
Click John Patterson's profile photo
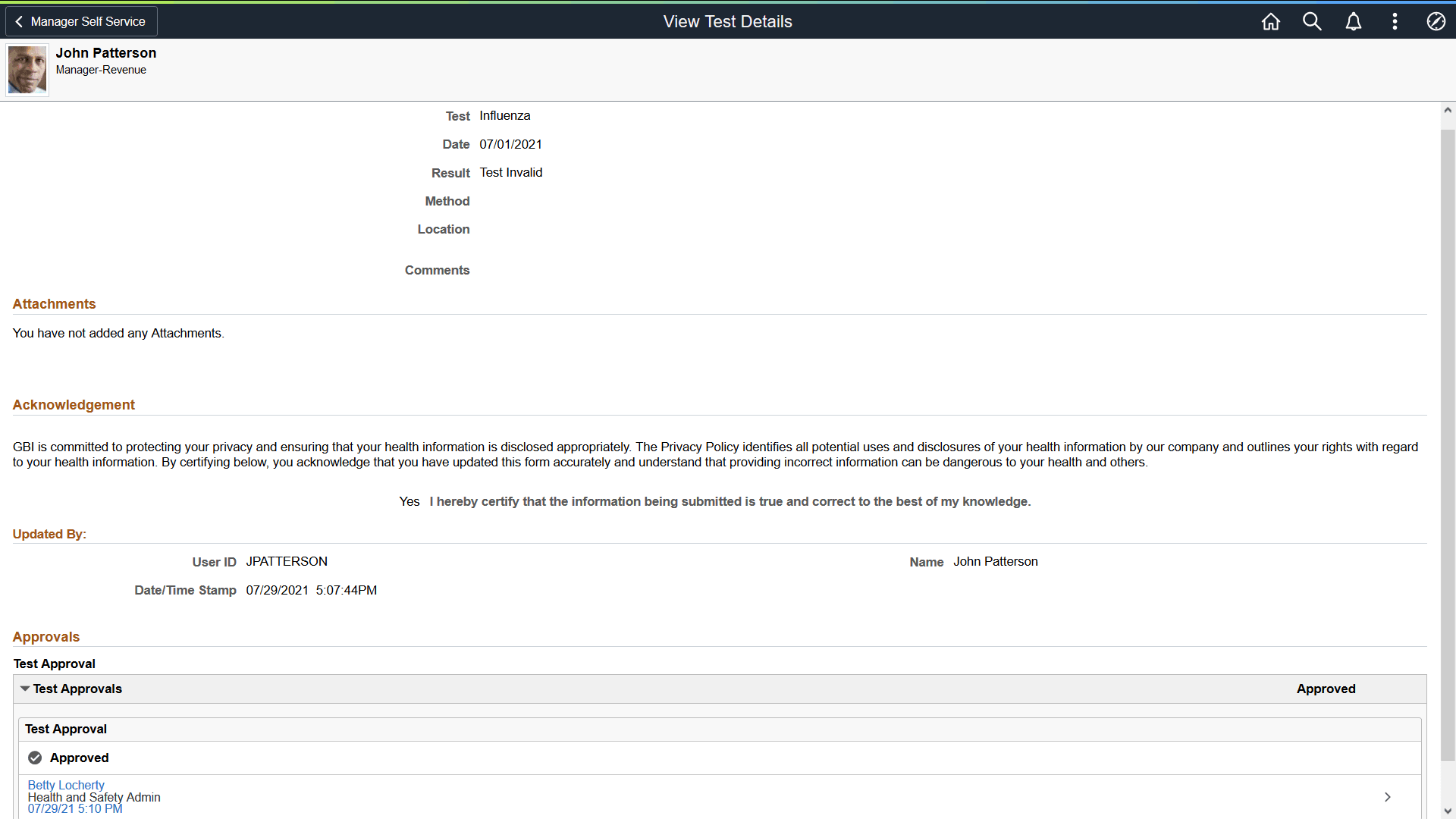pyautogui.click(x=27, y=70)
